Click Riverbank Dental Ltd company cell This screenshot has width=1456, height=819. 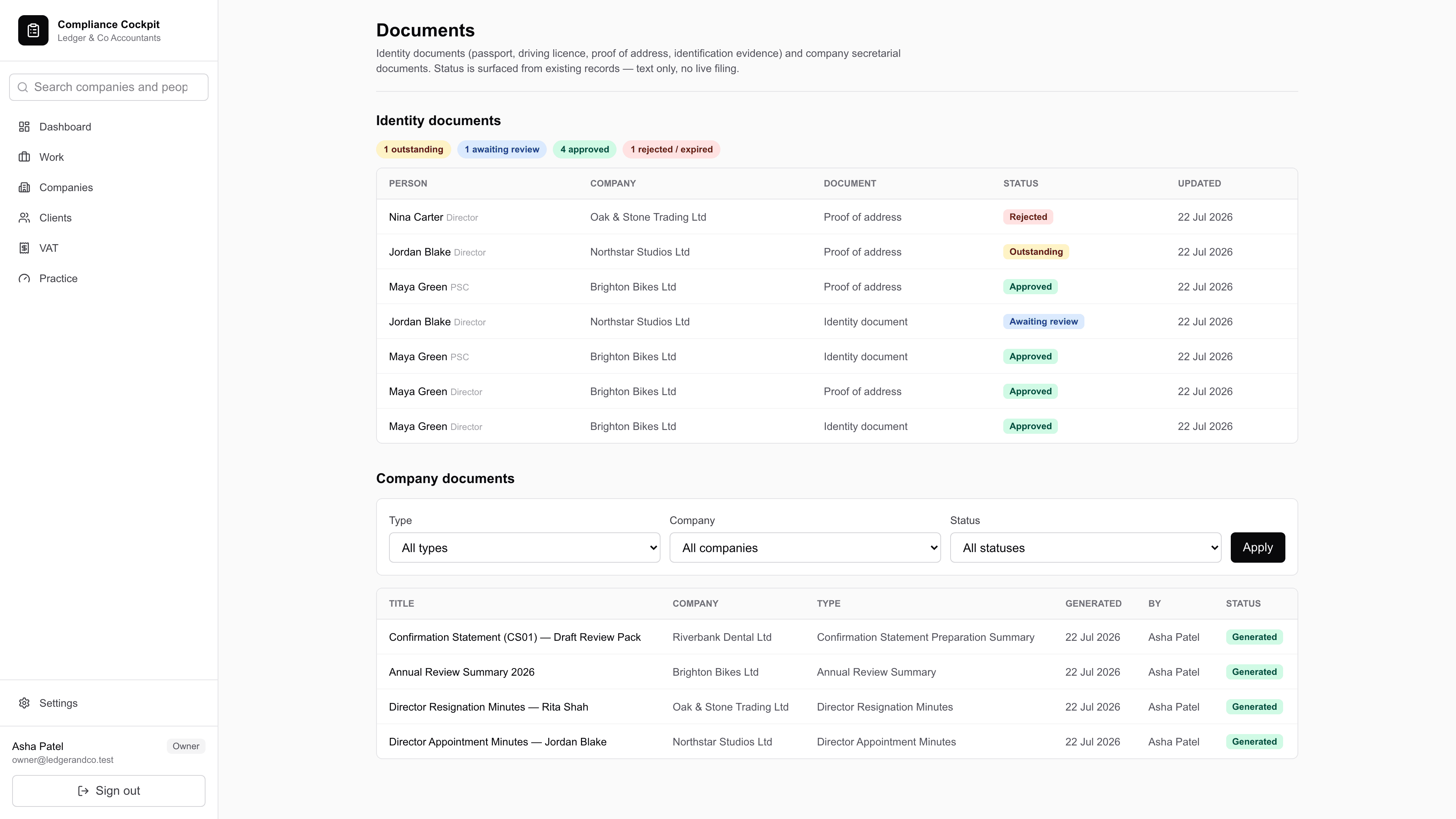click(722, 637)
